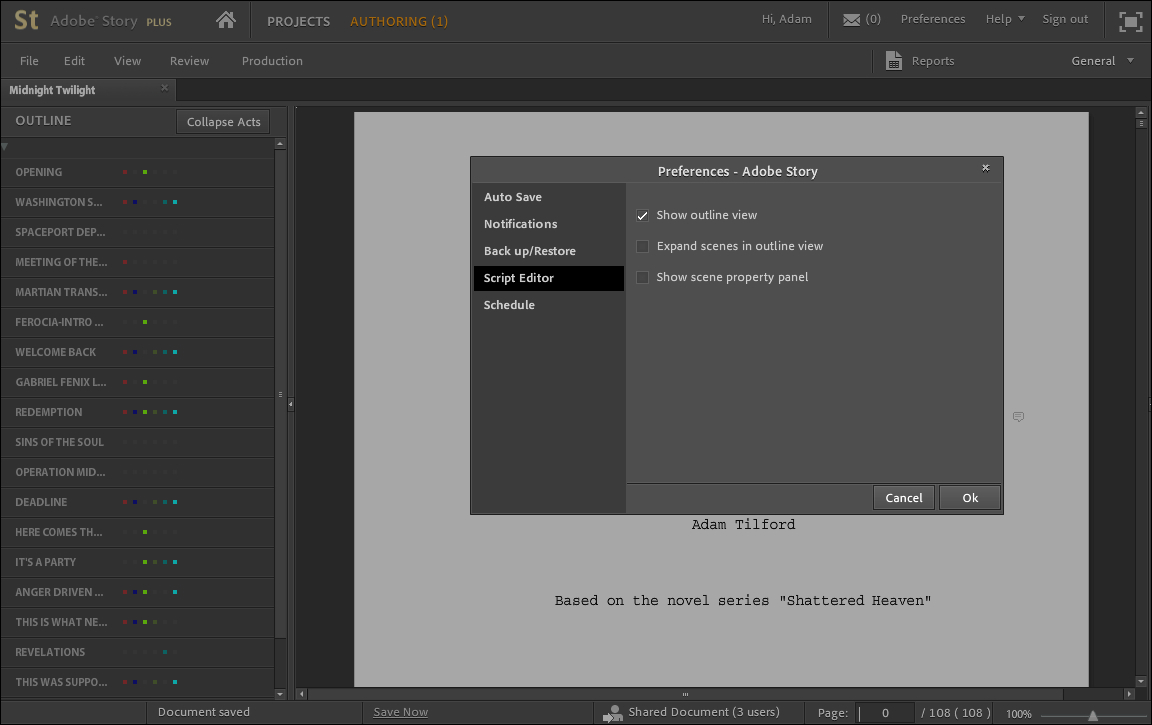Click the Adobe Story St logo
The height and width of the screenshot is (725, 1152).
point(26,20)
